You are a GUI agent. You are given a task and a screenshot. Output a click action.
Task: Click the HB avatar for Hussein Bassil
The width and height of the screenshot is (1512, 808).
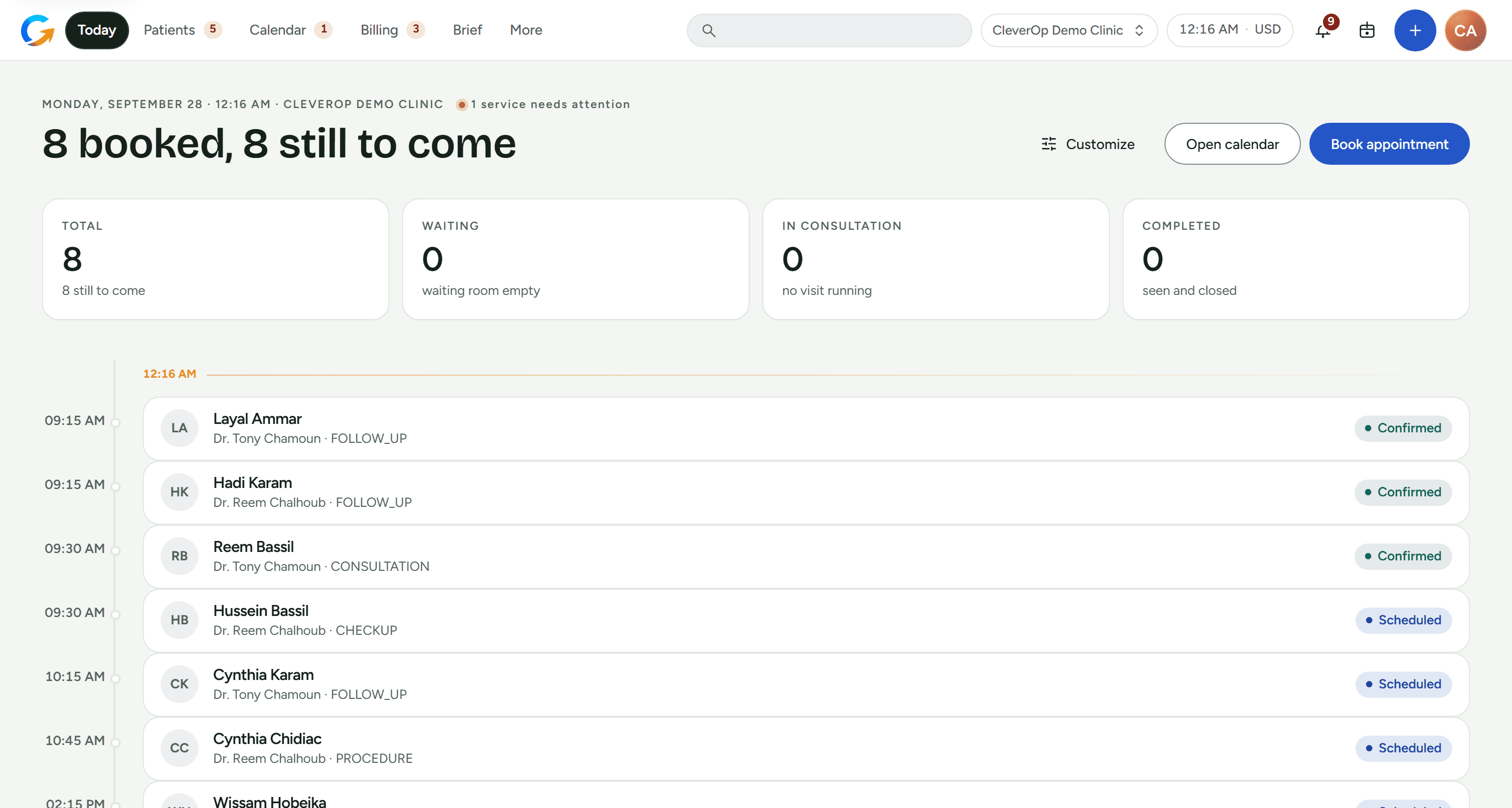(x=179, y=620)
